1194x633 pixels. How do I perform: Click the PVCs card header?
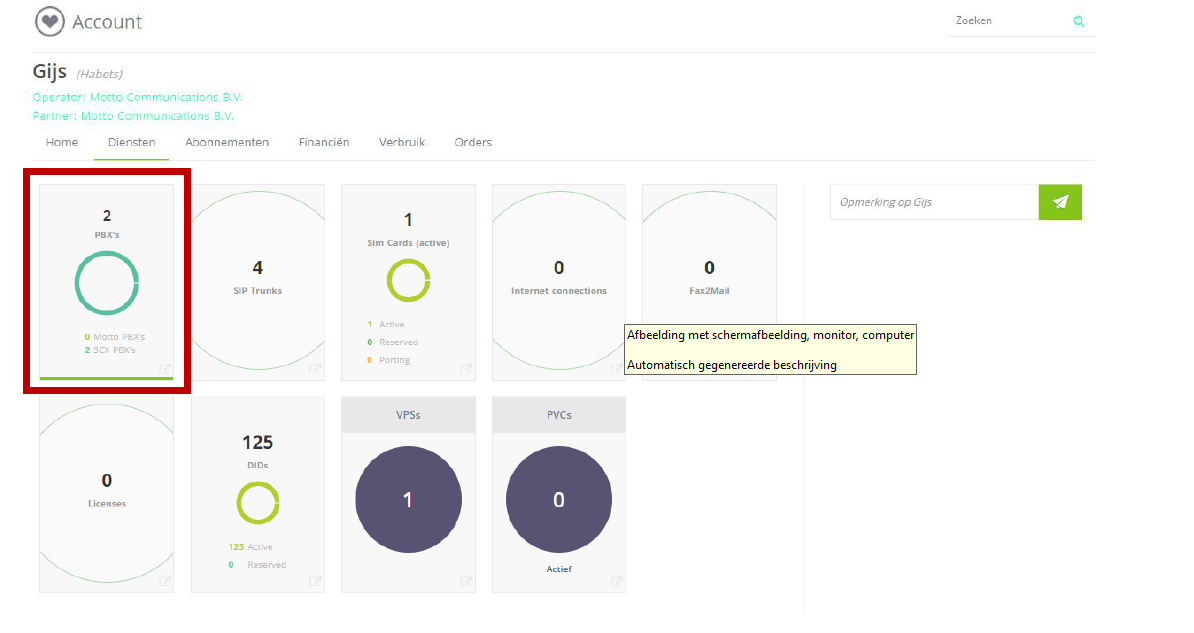coord(559,415)
